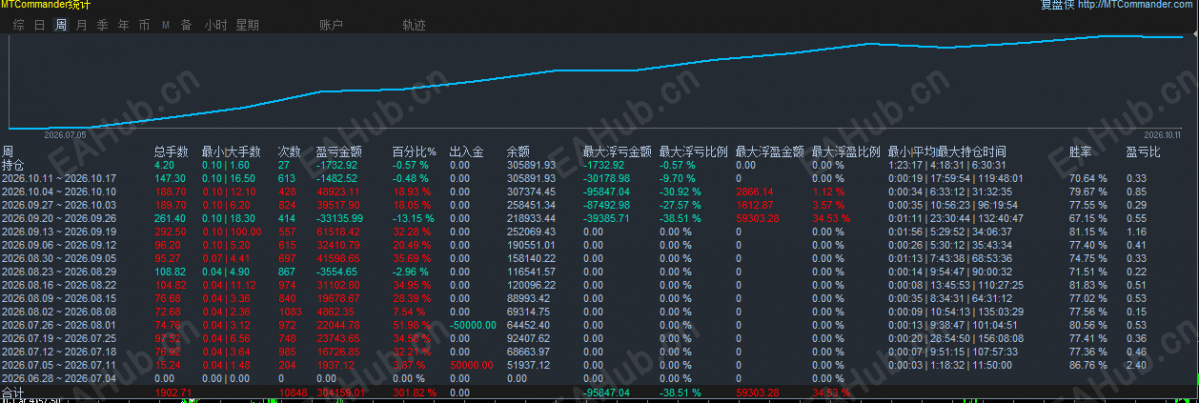Click the 最小|平均|最大持仓时间 column header
1199x403 pixels.
(x=947, y=152)
